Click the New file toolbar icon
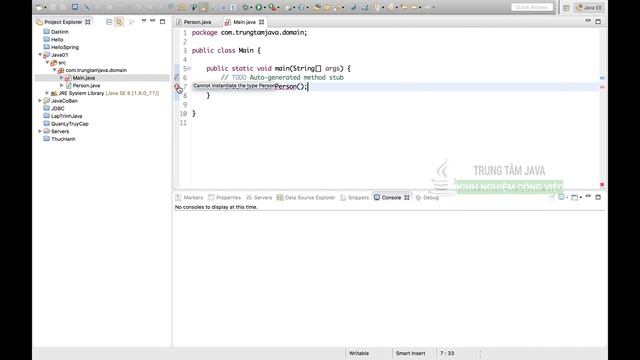 pyautogui.click(x=39, y=7)
